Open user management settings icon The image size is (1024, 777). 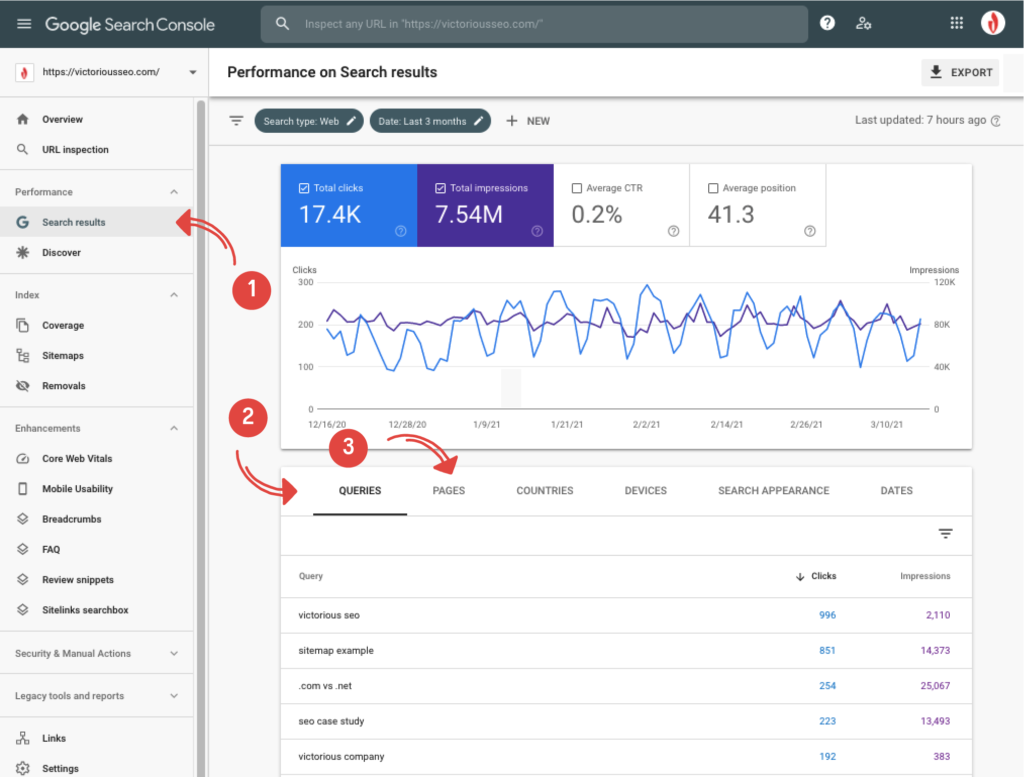tap(864, 24)
